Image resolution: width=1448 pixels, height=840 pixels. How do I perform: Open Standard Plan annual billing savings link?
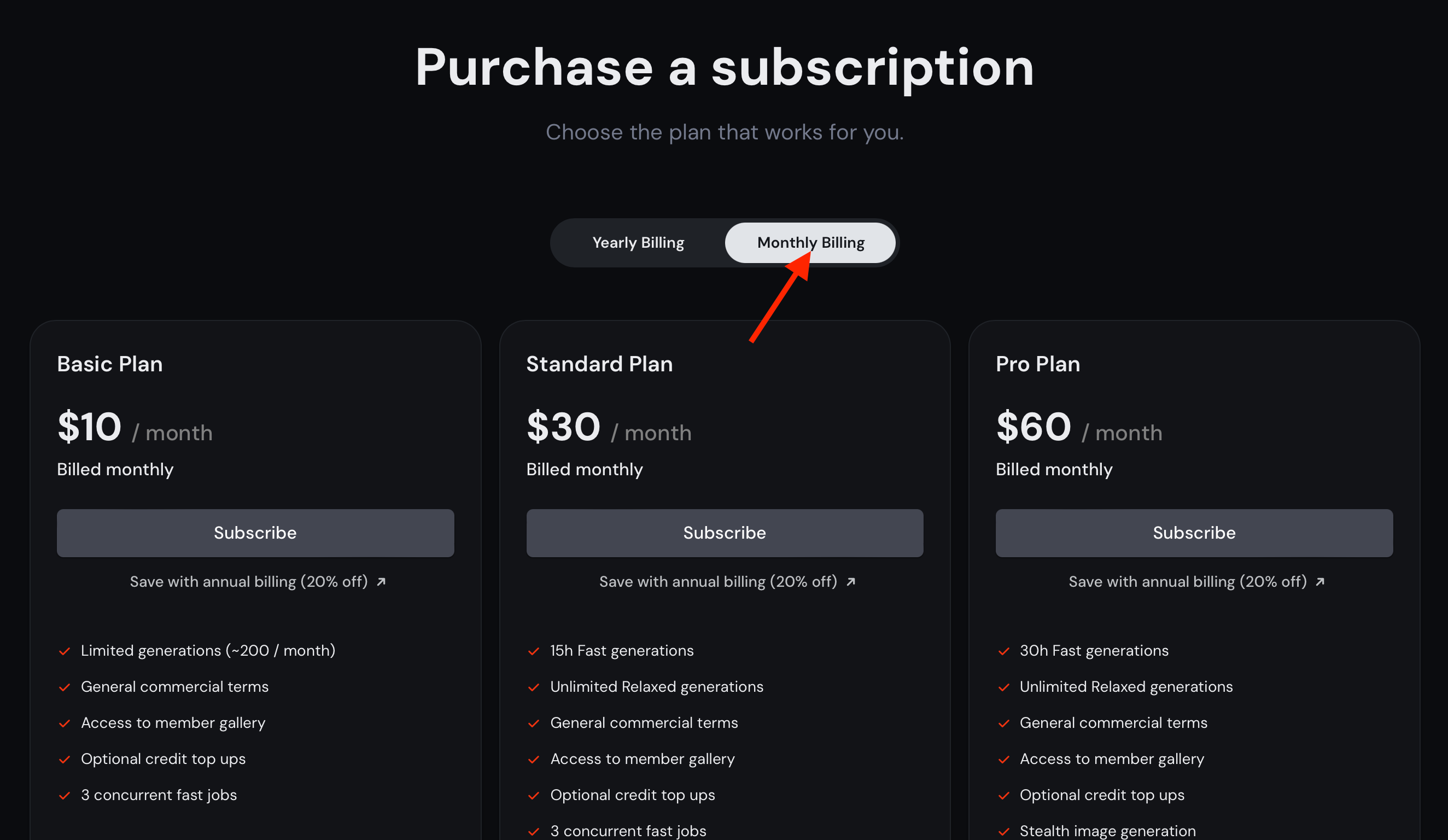718,581
